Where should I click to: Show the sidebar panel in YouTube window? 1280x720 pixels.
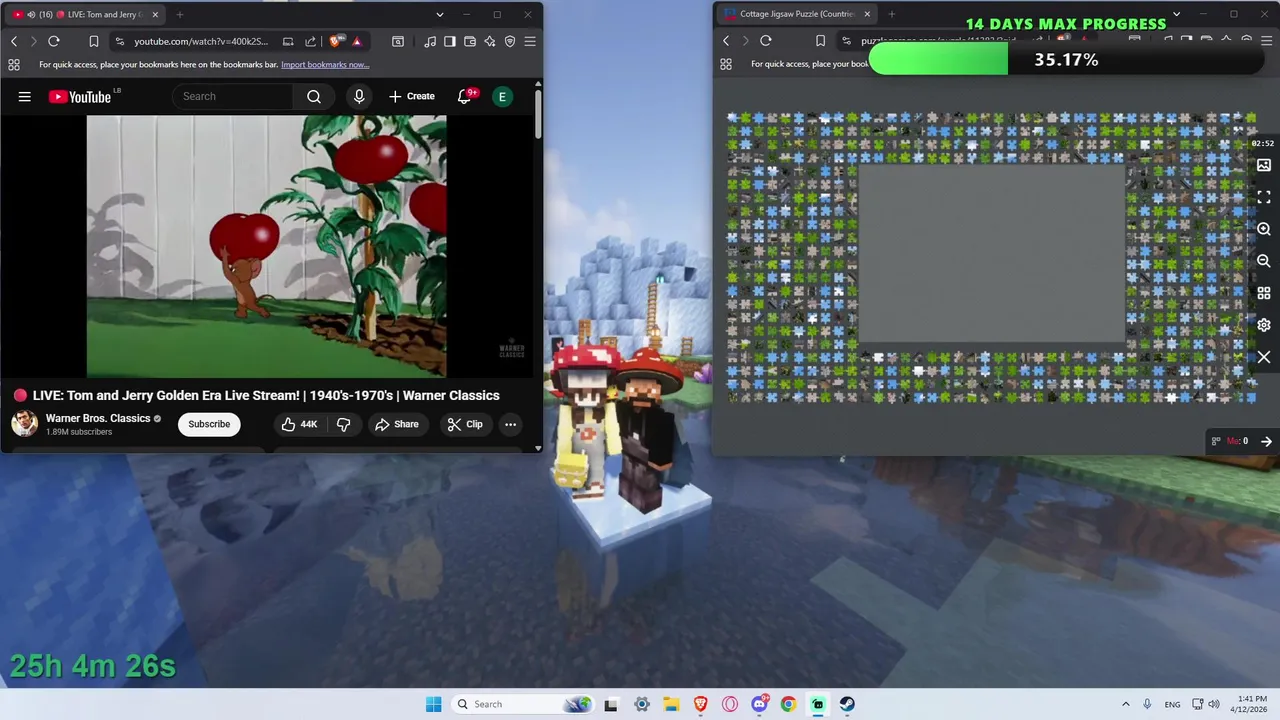tap(450, 41)
